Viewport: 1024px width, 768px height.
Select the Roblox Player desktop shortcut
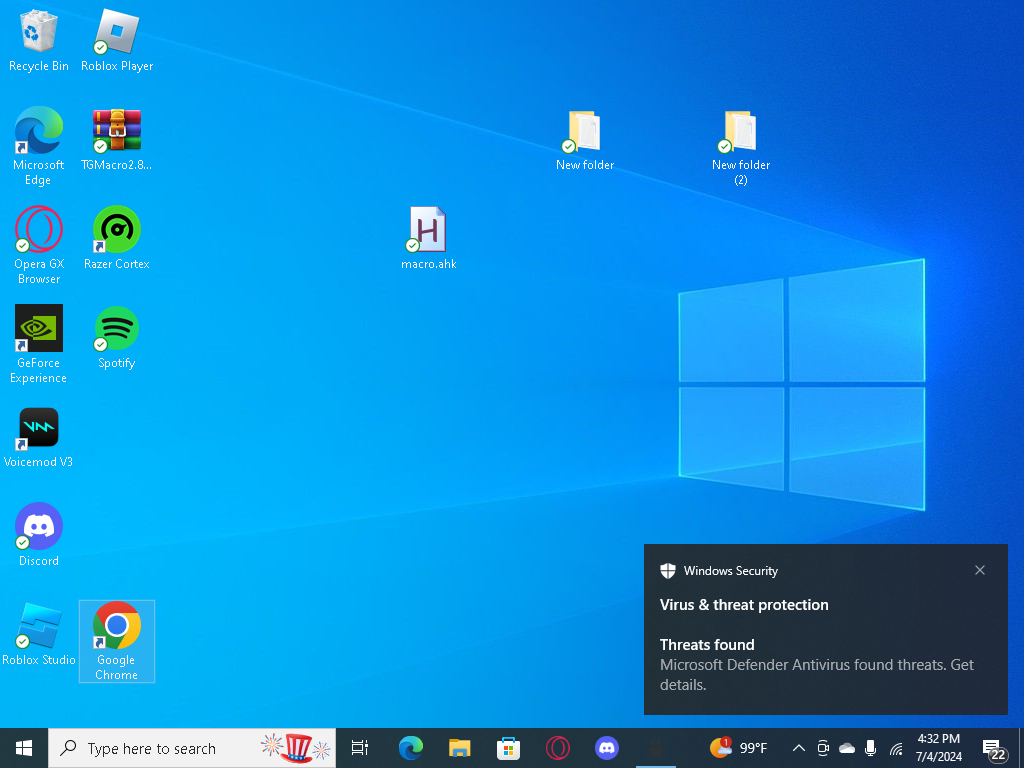point(117,40)
